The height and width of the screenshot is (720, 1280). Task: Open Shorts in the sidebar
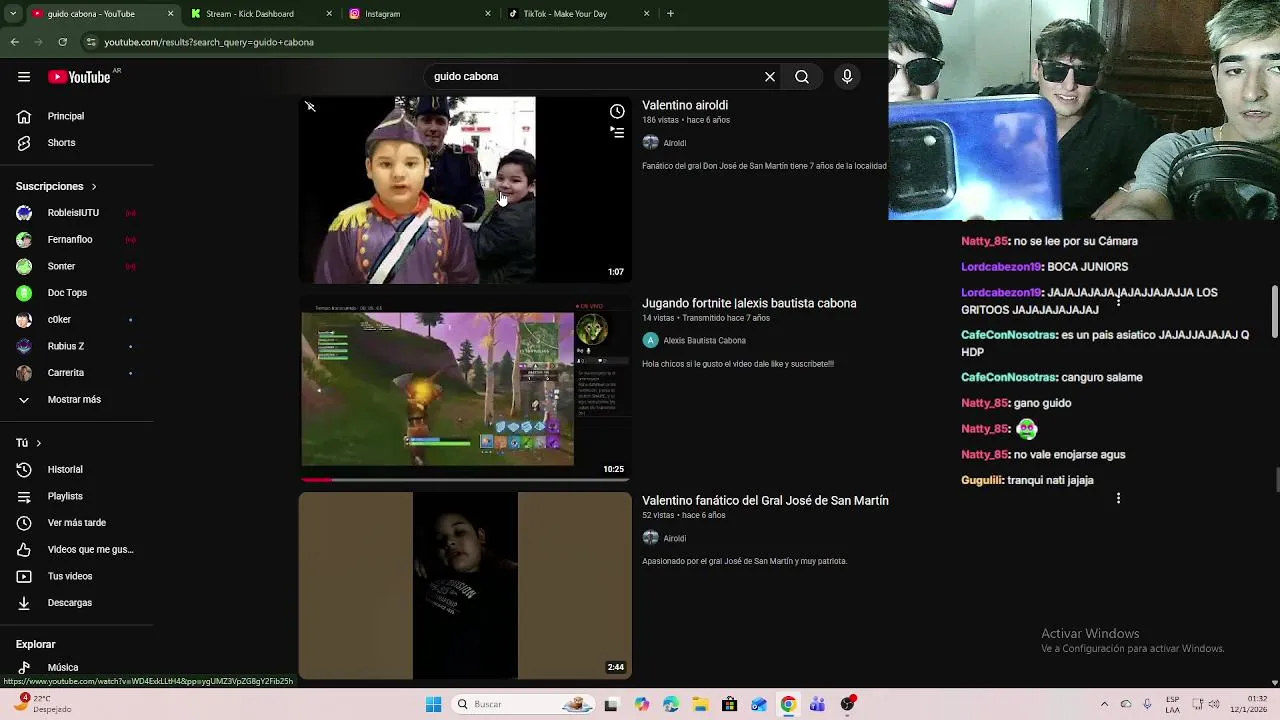(x=76, y=143)
